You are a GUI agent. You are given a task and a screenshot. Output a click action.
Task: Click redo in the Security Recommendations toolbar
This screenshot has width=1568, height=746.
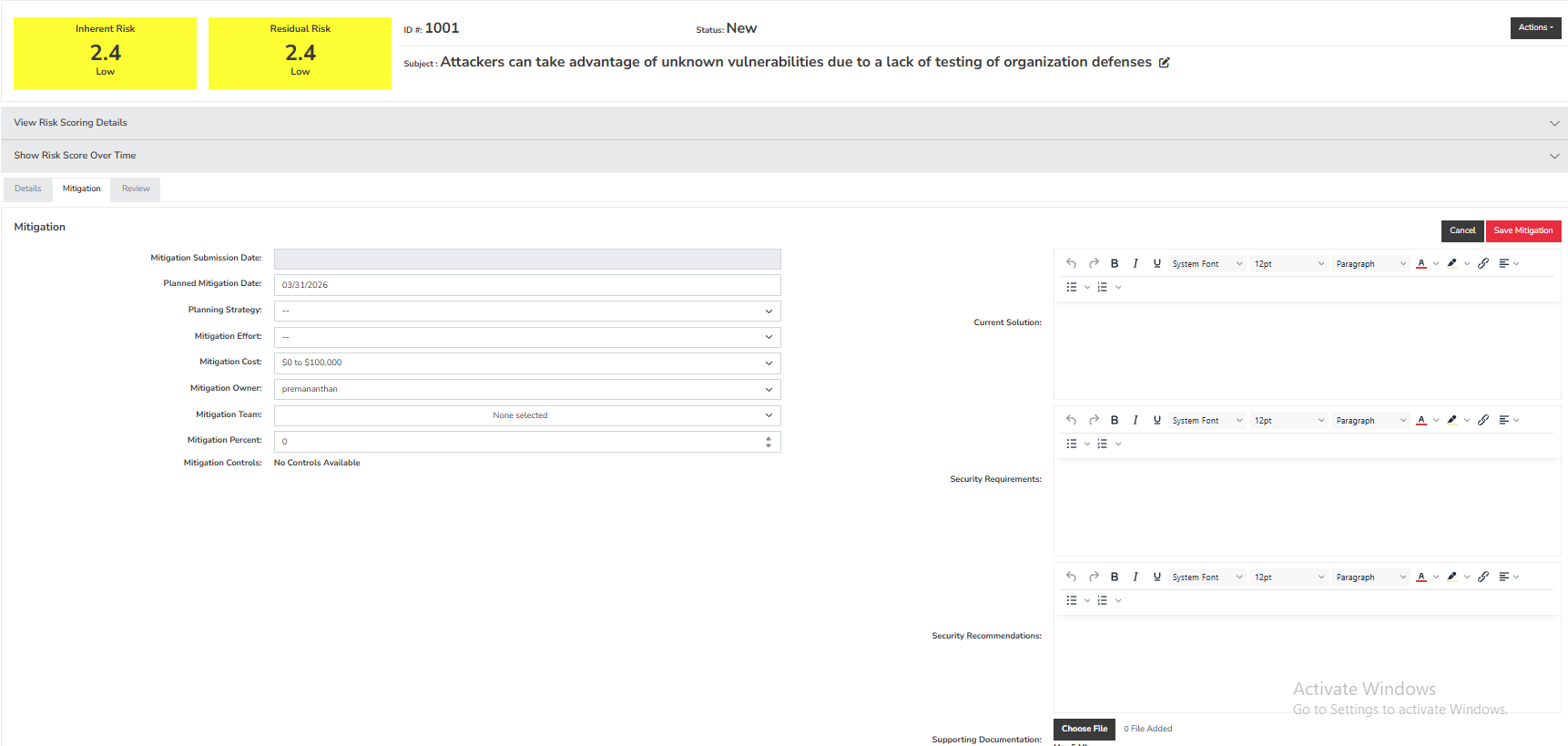(1094, 577)
